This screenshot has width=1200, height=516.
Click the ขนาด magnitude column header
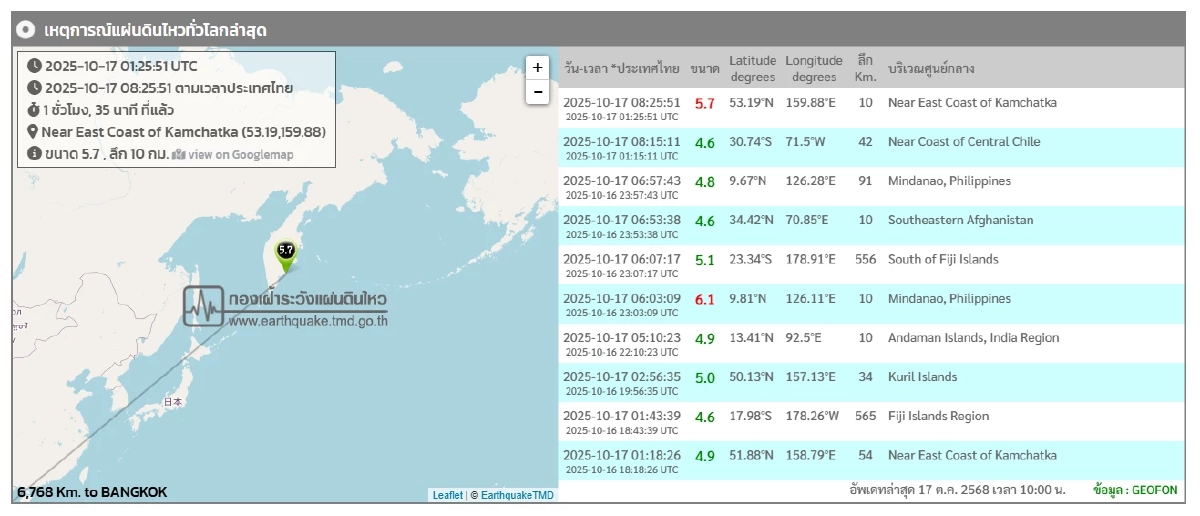pyautogui.click(x=704, y=69)
